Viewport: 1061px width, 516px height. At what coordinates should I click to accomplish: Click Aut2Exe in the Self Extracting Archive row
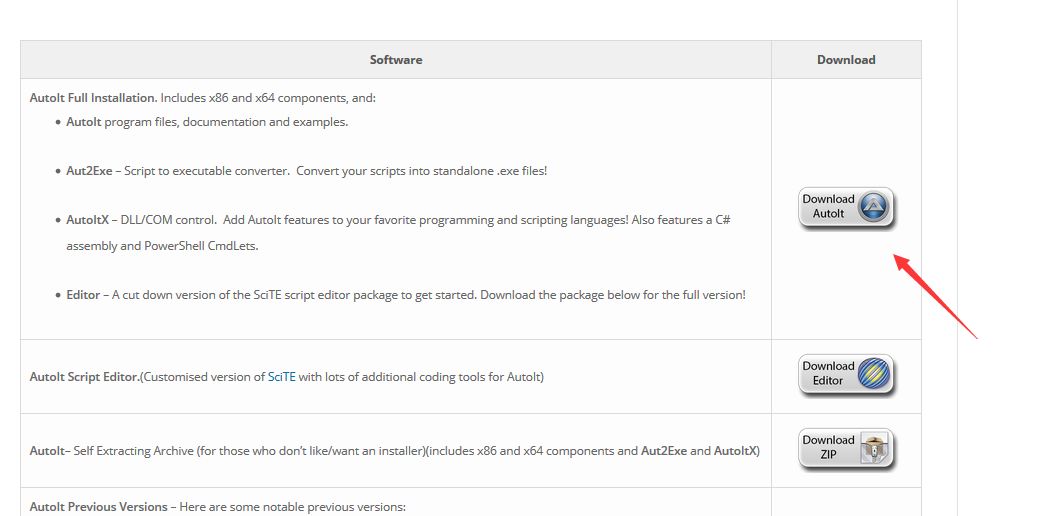click(666, 451)
